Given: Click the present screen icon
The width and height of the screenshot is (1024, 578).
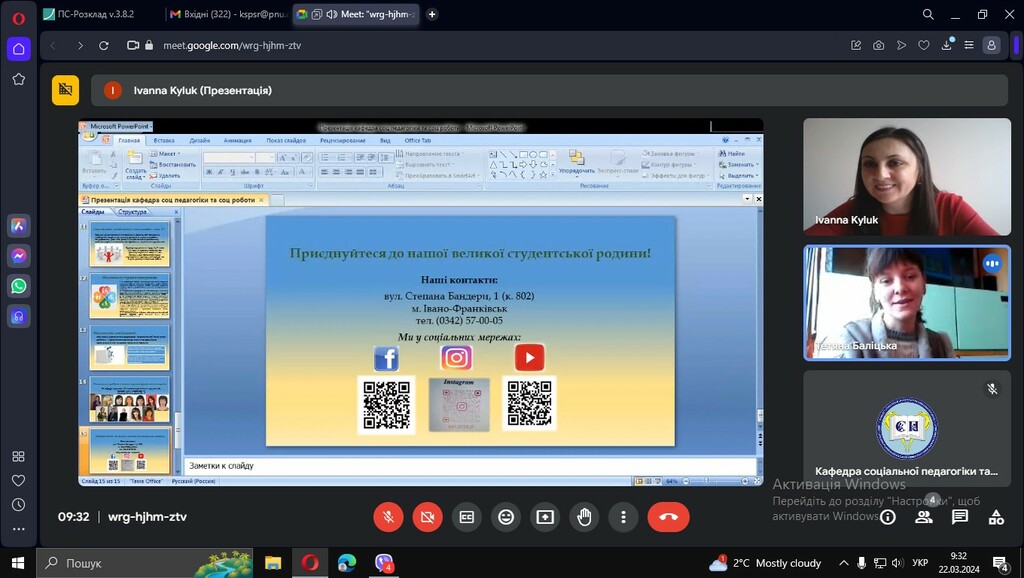Looking at the screenshot, I should click(545, 517).
